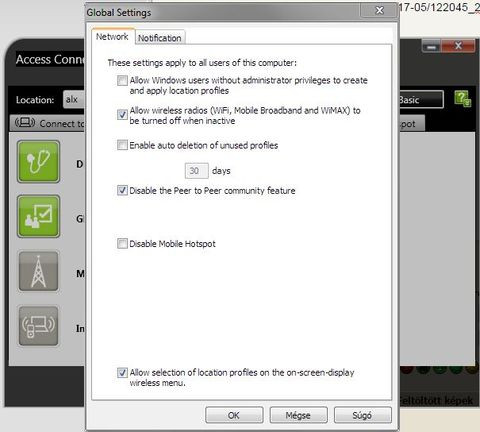Confirm settings with the OK button
480x432 pixels.
pos(234,415)
